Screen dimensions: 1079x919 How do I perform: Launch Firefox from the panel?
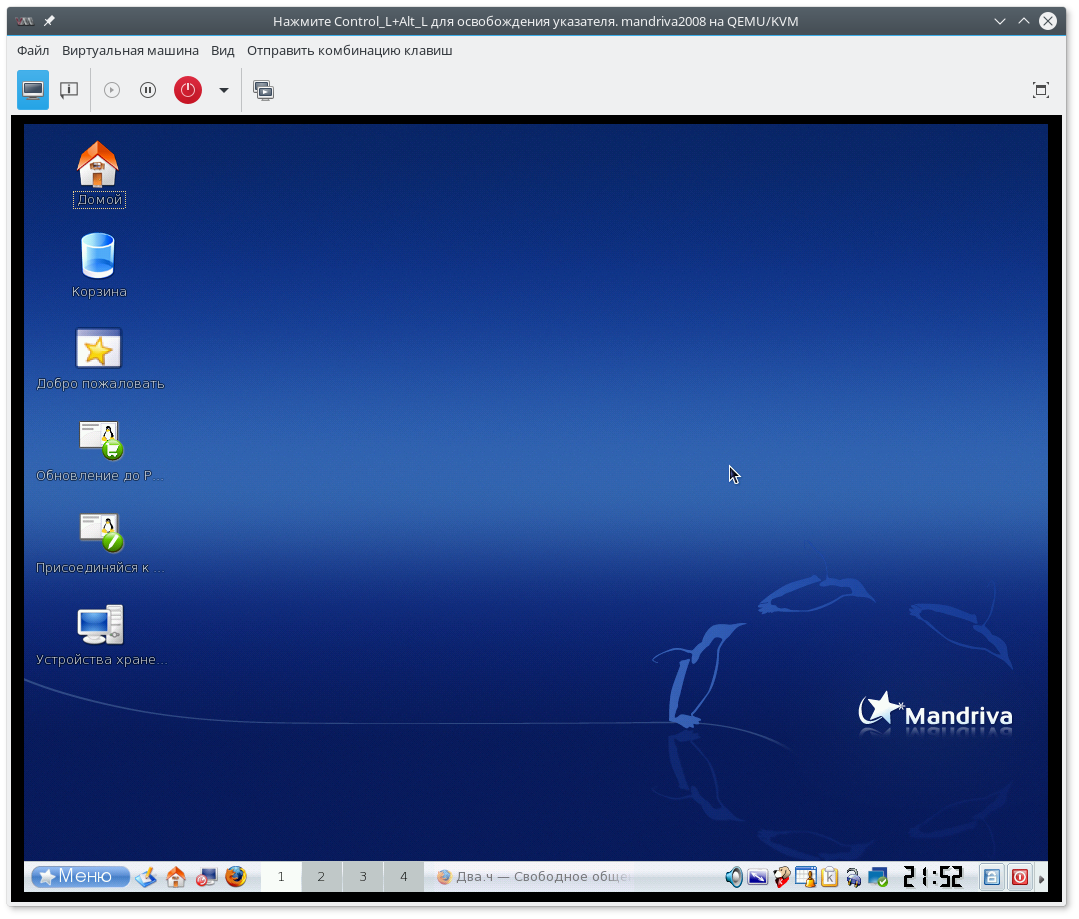[236, 876]
